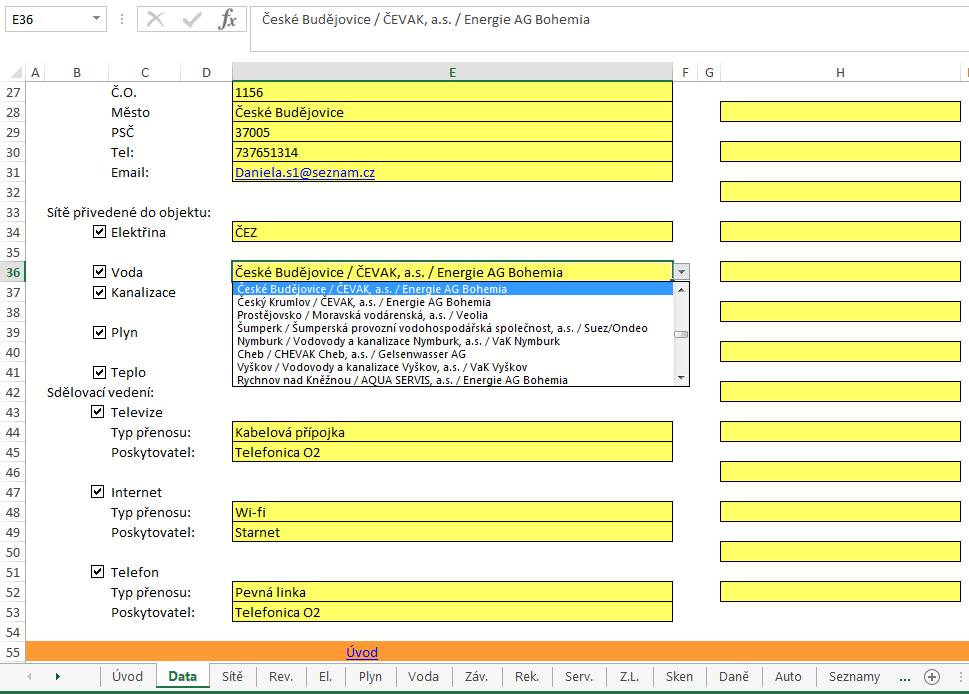Switch to the Z.L. sheet tab
The width and height of the screenshot is (969, 694).
click(x=630, y=677)
